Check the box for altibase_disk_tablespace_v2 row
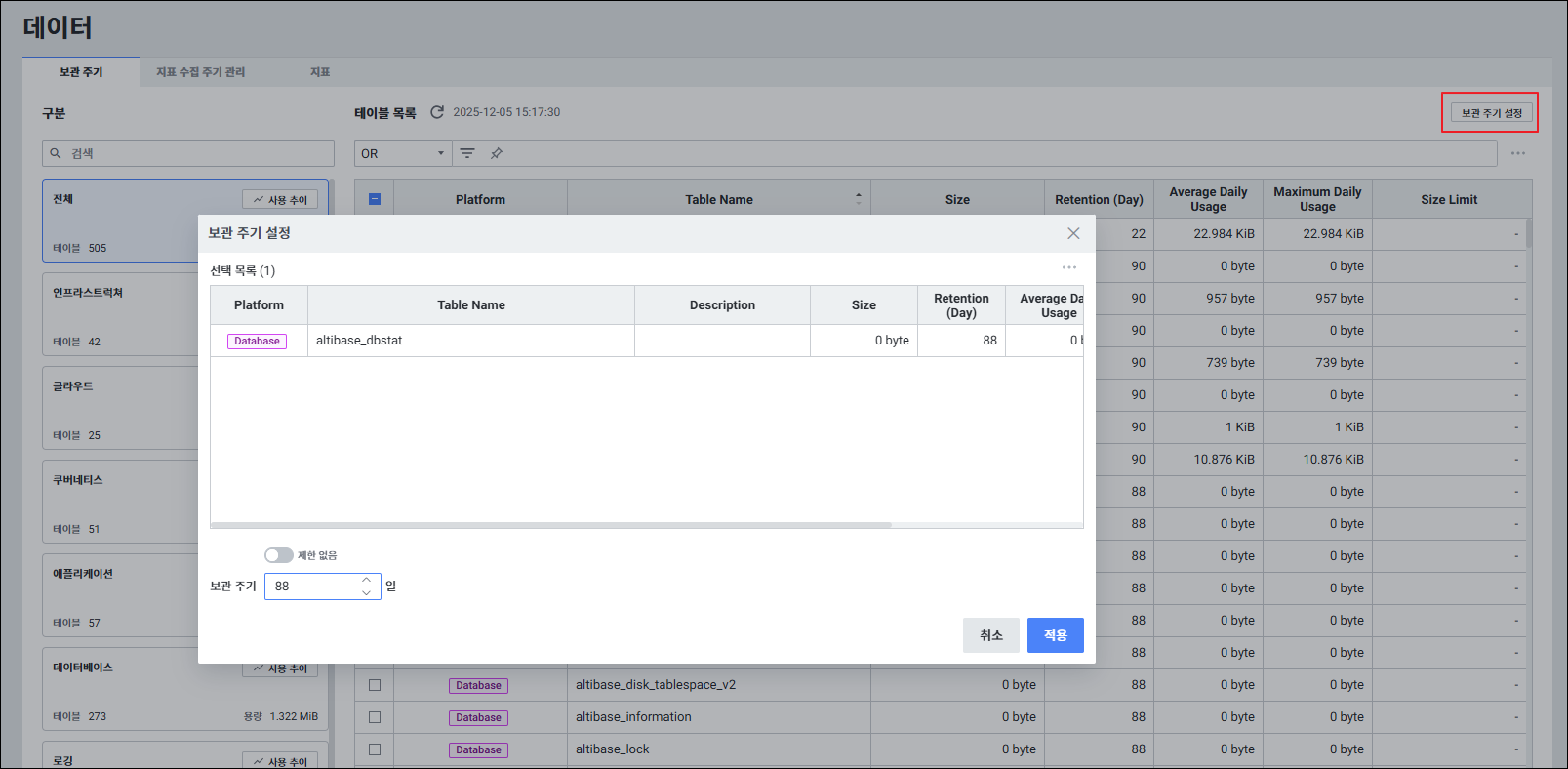This screenshot has width=1568, height=769. tap(375, 685)
